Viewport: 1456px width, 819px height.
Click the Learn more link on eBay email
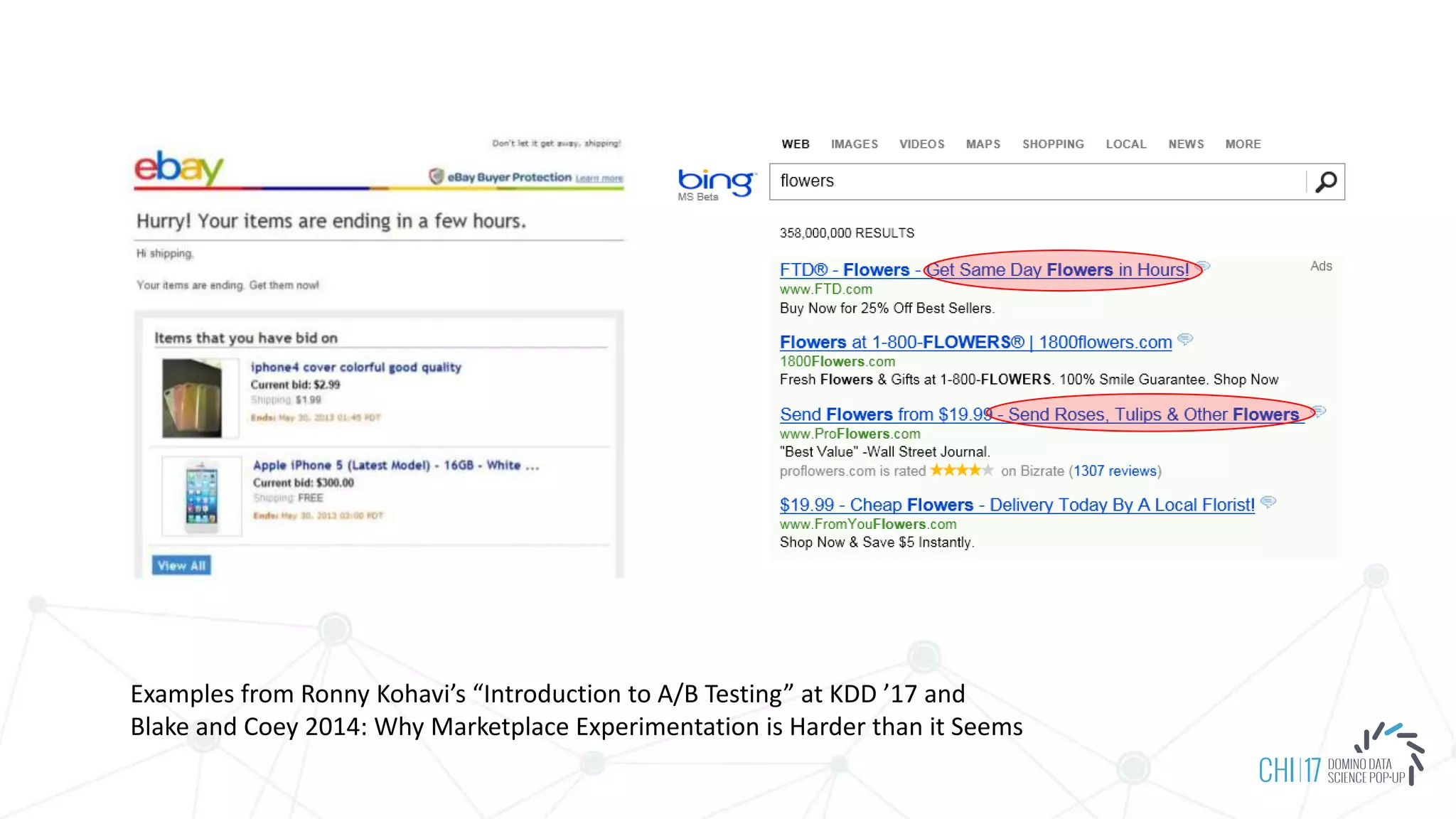tap(599, 178)
